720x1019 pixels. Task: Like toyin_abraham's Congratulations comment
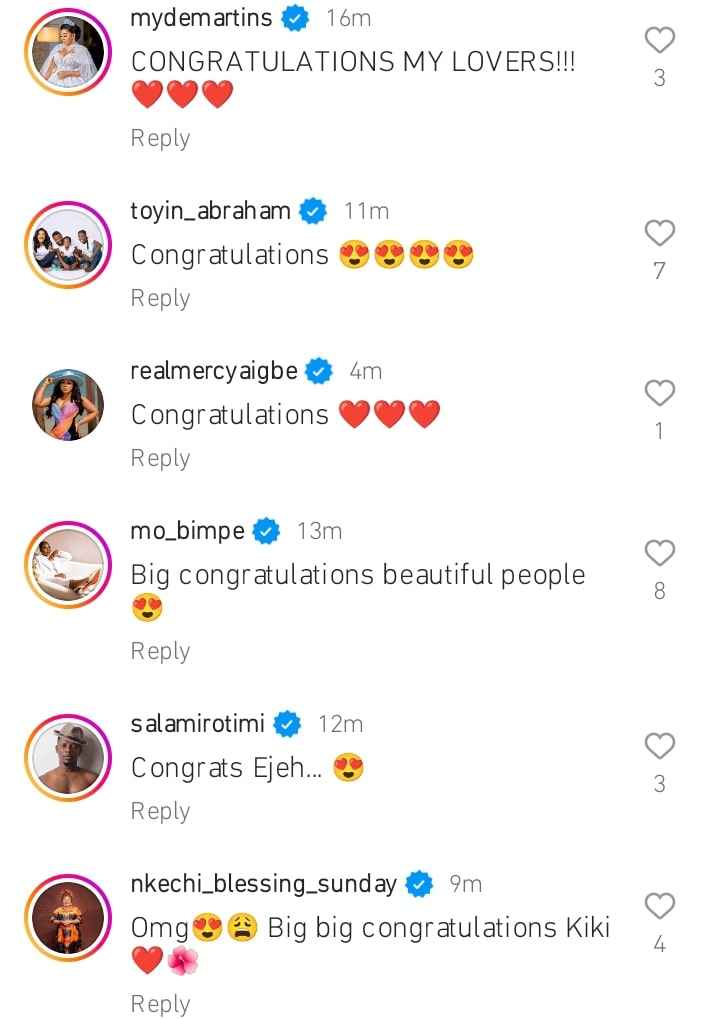660,233
